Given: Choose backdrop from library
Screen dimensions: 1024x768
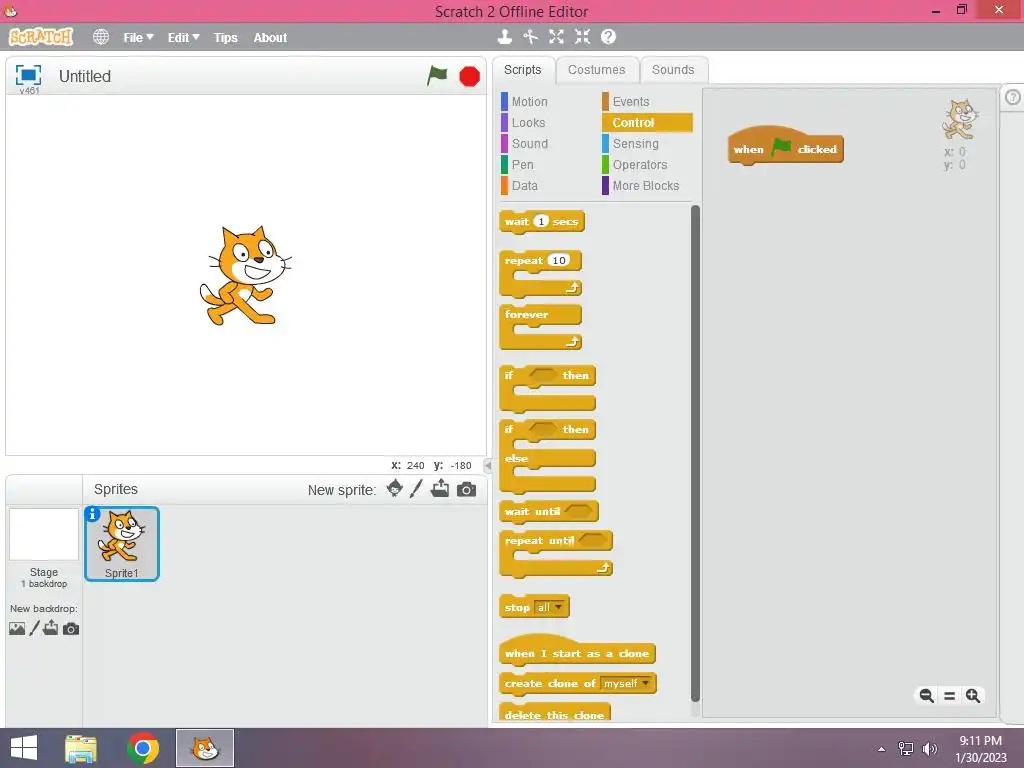Looking at the screenshot, I should [x=17, y=628].
